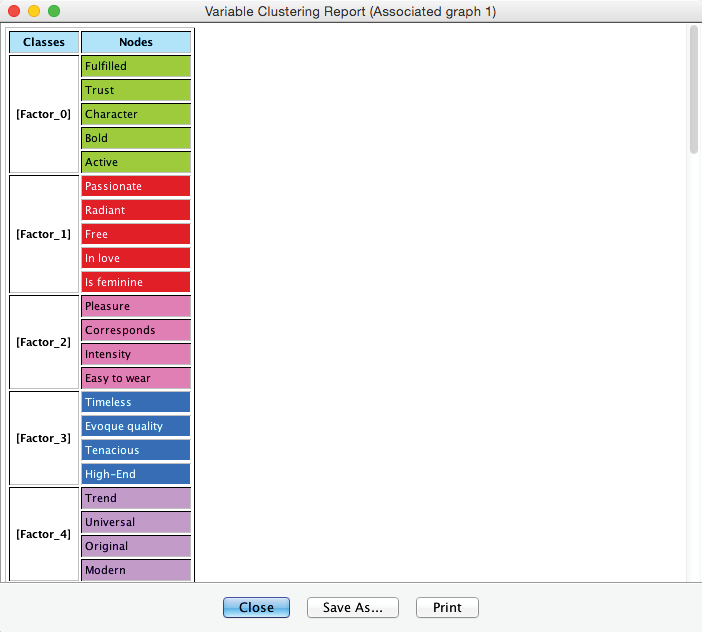
Task: Click the [Factor_3] class cell
Action: point(44,438)
